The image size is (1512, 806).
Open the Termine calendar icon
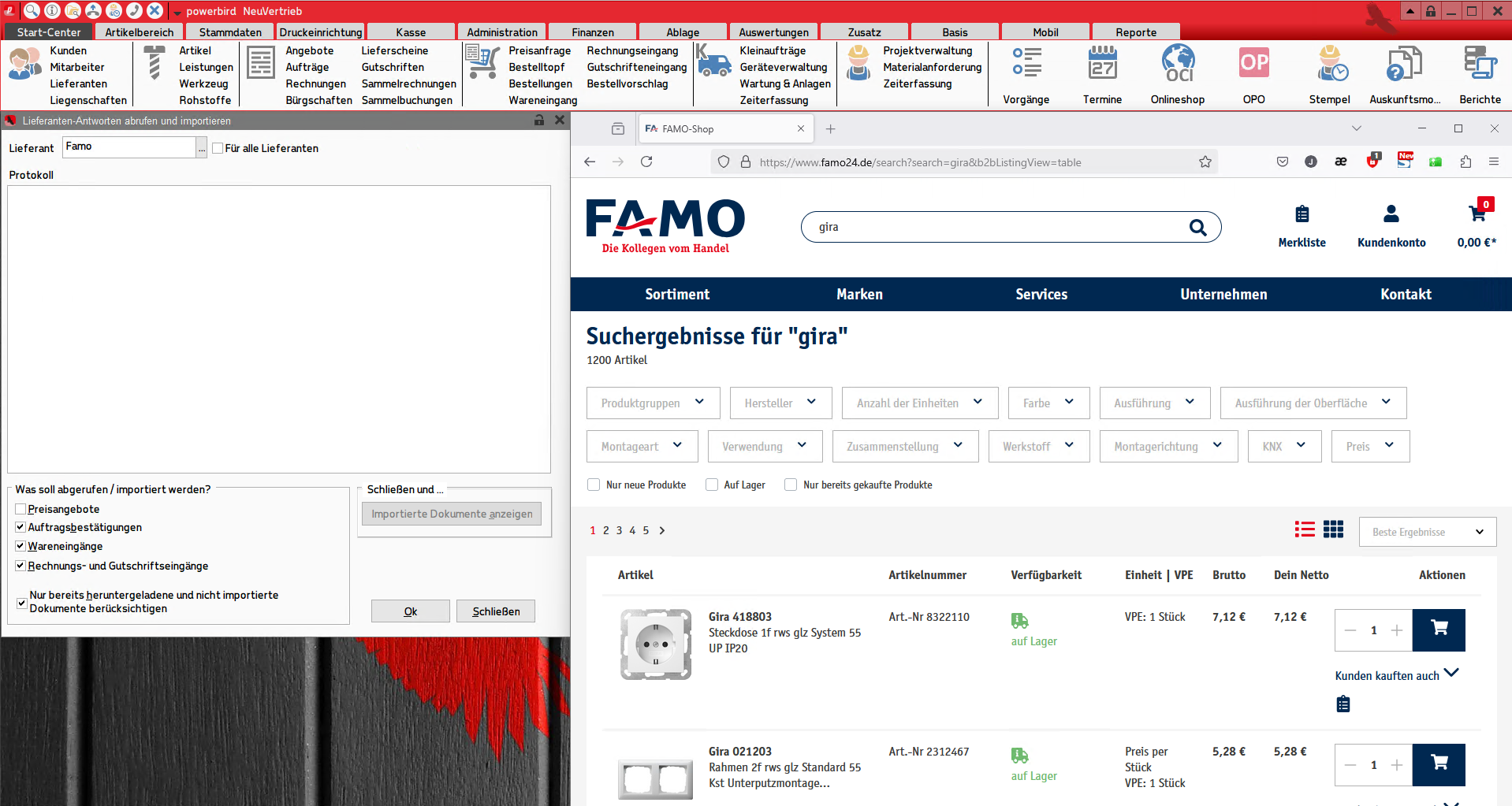point(1102,63)
